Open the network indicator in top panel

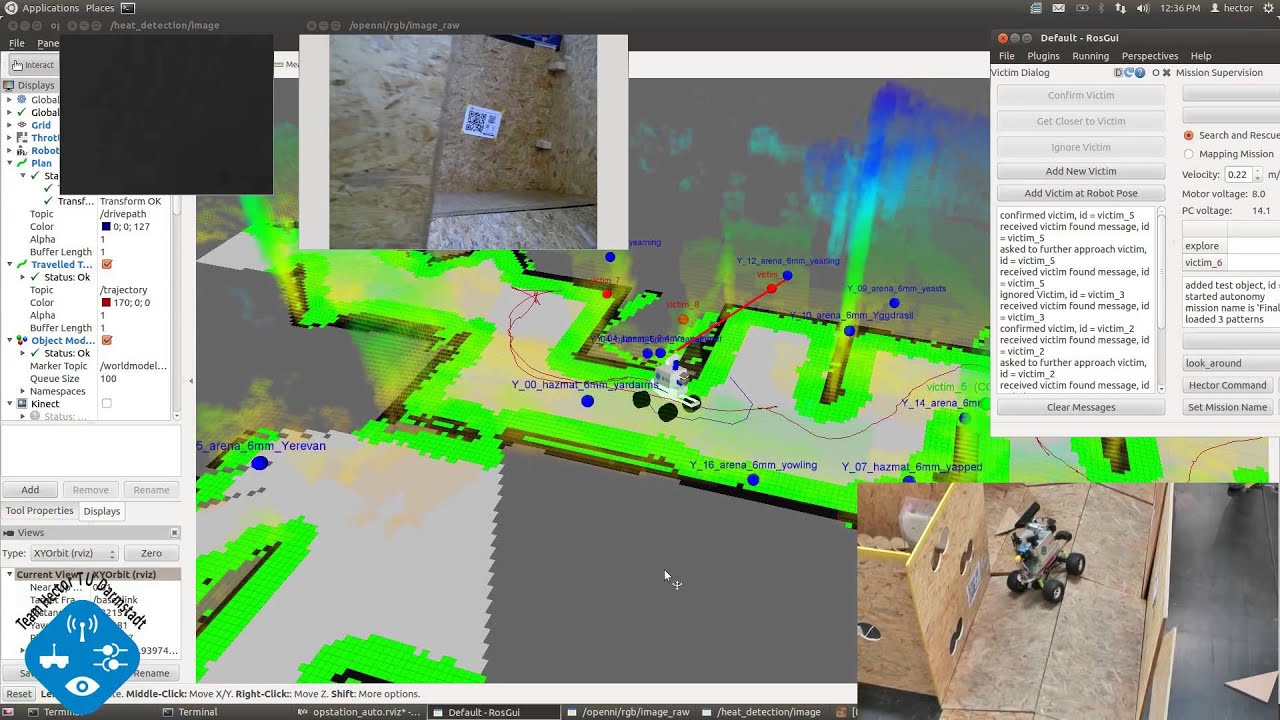[x=1122, y=8]
